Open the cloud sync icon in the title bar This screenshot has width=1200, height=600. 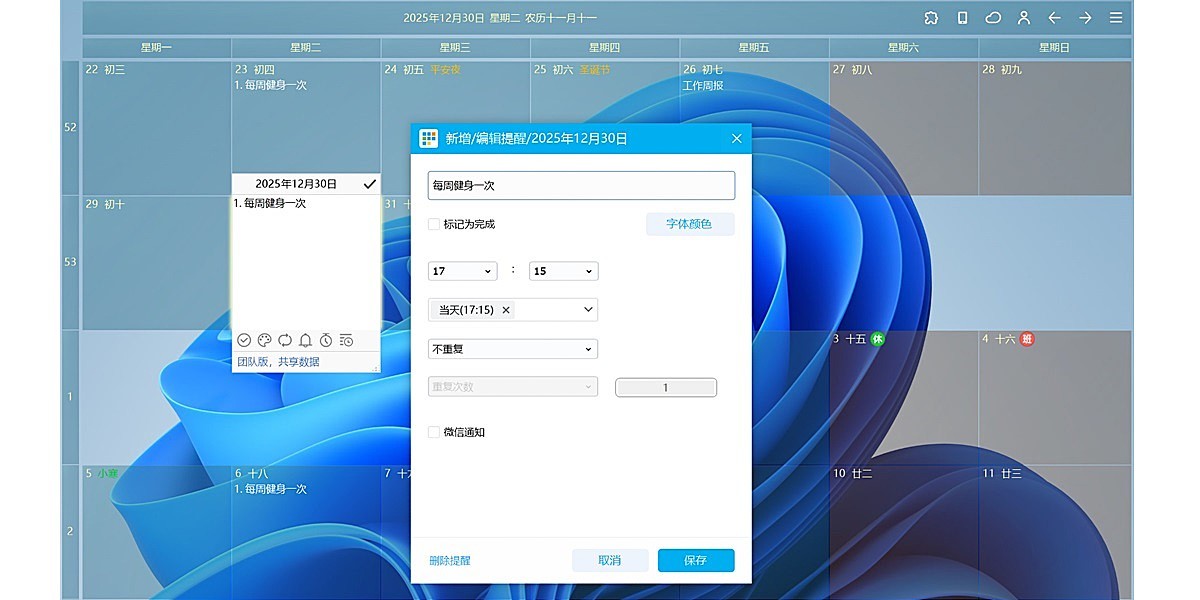coord(993,17)
